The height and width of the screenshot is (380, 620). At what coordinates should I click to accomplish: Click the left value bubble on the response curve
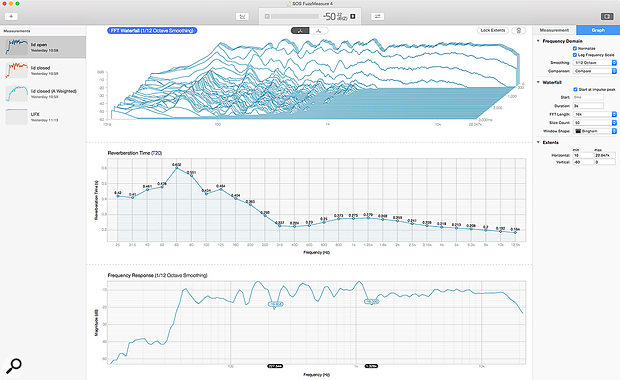[x=276, y=304]
